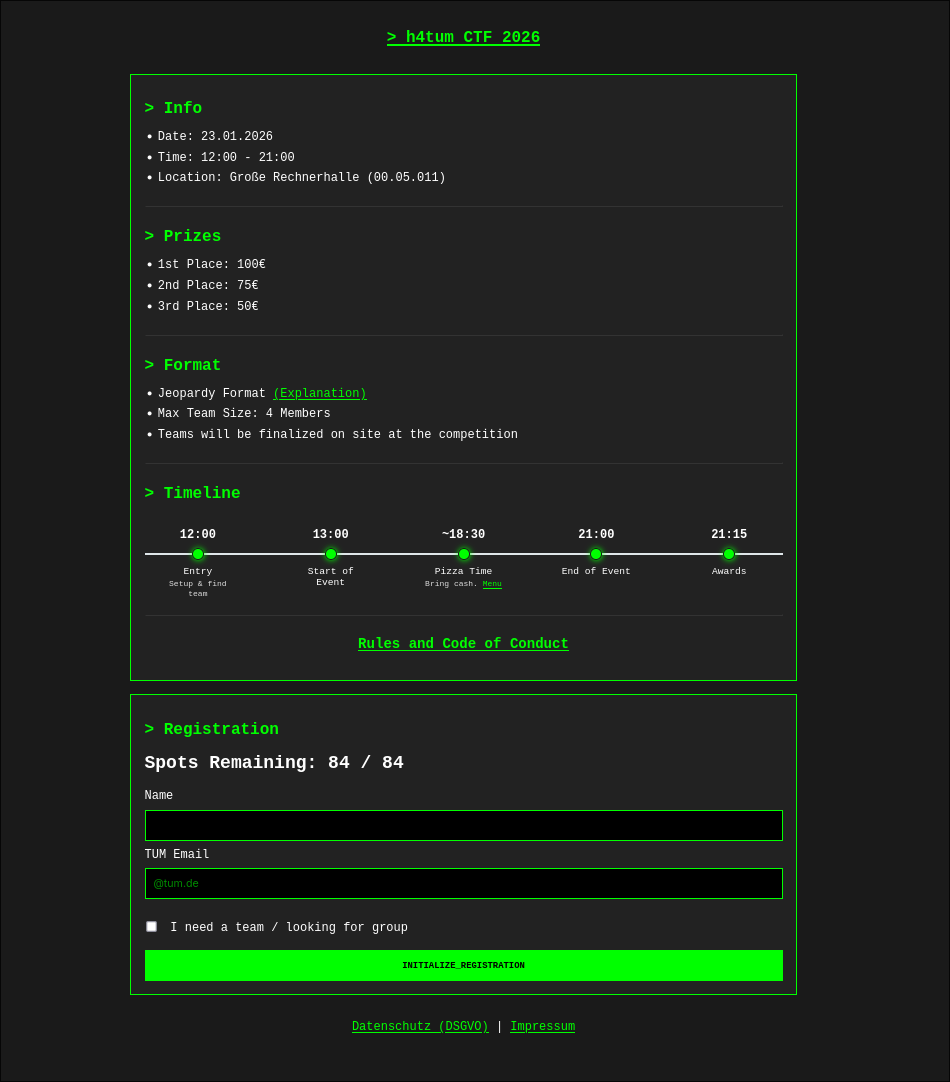
Task: Click the 21:00 End of Event dot
Action: [596, 553]
